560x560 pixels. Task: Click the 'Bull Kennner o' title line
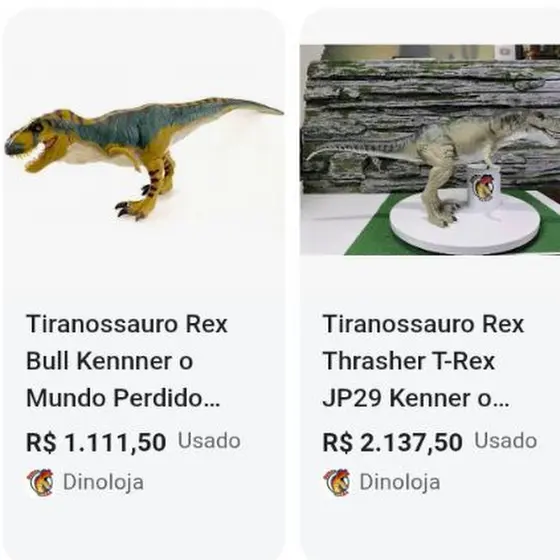[x=110, y=361]
